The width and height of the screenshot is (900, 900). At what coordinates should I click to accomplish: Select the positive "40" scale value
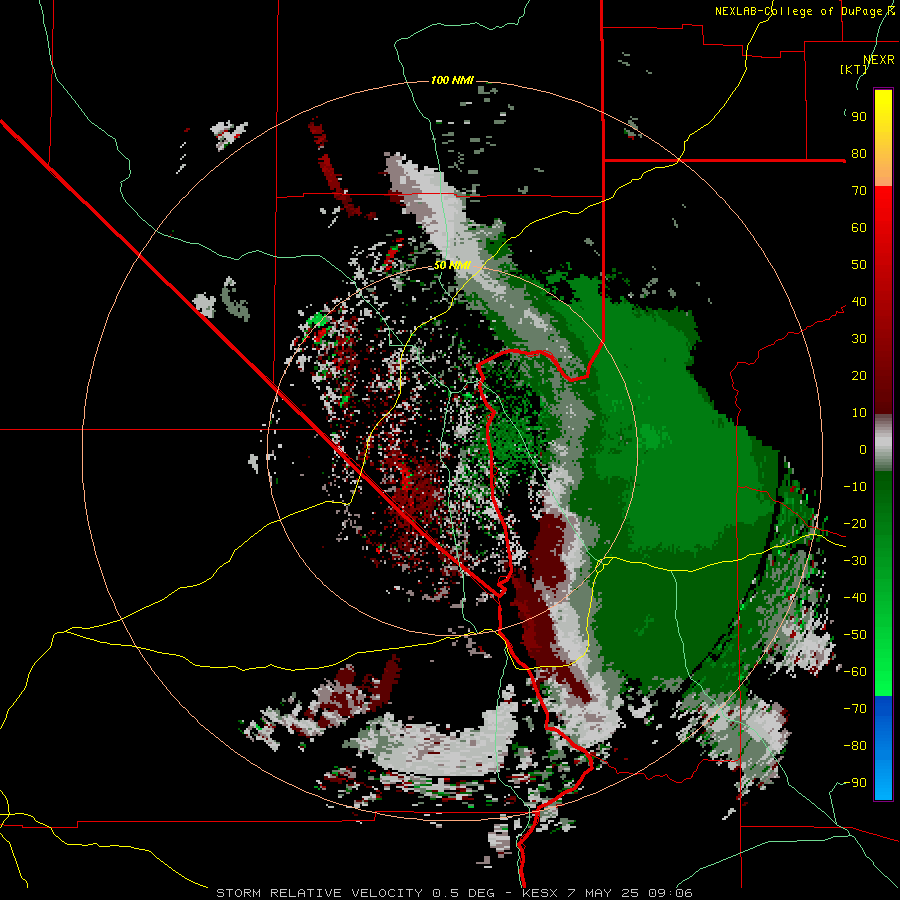point(859,302)
